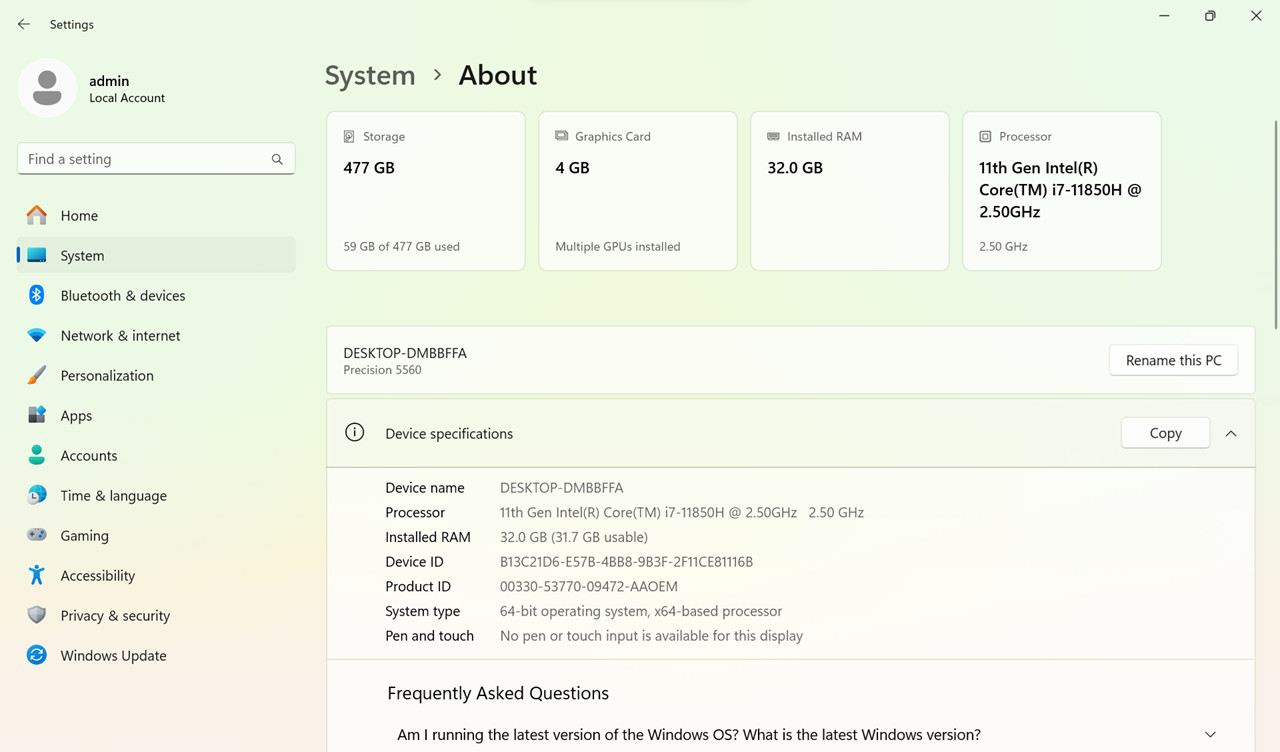Click the Installed RAM chip icon
1280x752 pixels.
(x=773, y=136)
